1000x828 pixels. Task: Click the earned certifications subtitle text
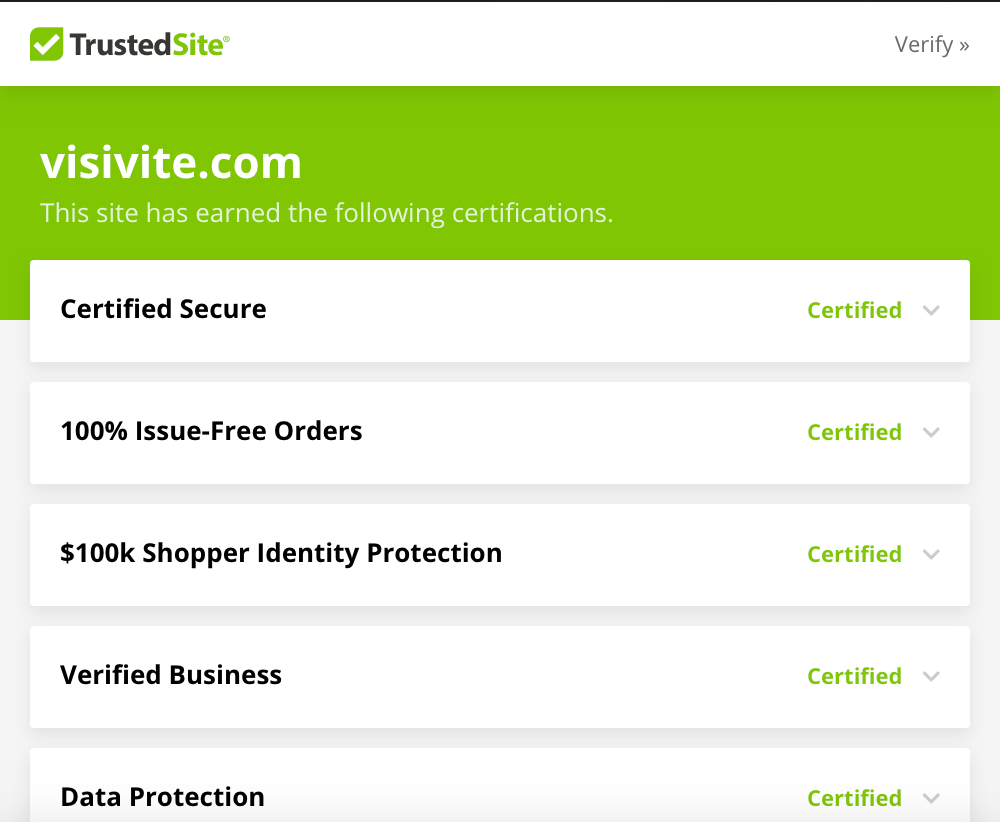tap(326, 213)
